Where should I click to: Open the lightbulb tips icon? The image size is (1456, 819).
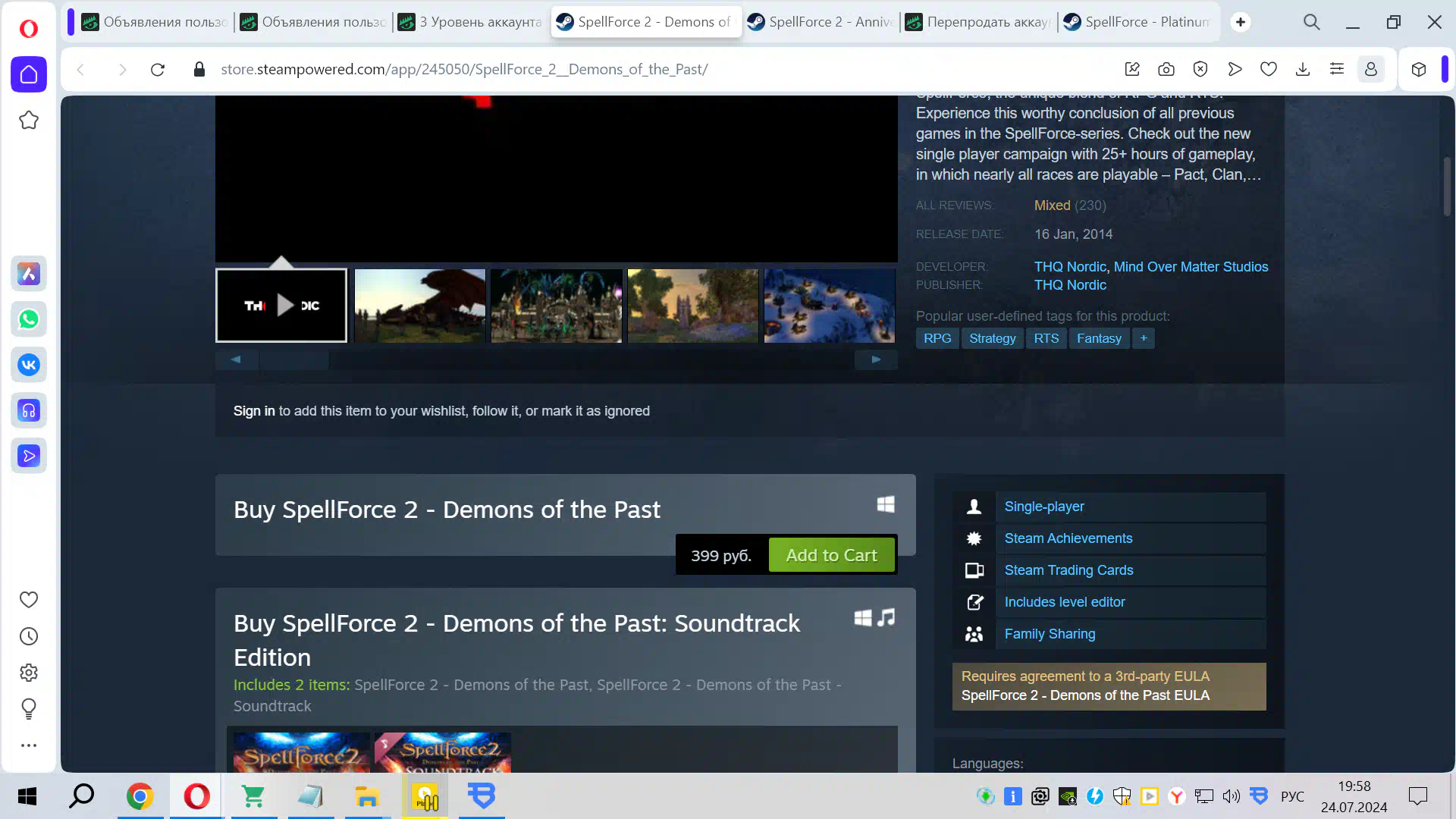point(29,709)
